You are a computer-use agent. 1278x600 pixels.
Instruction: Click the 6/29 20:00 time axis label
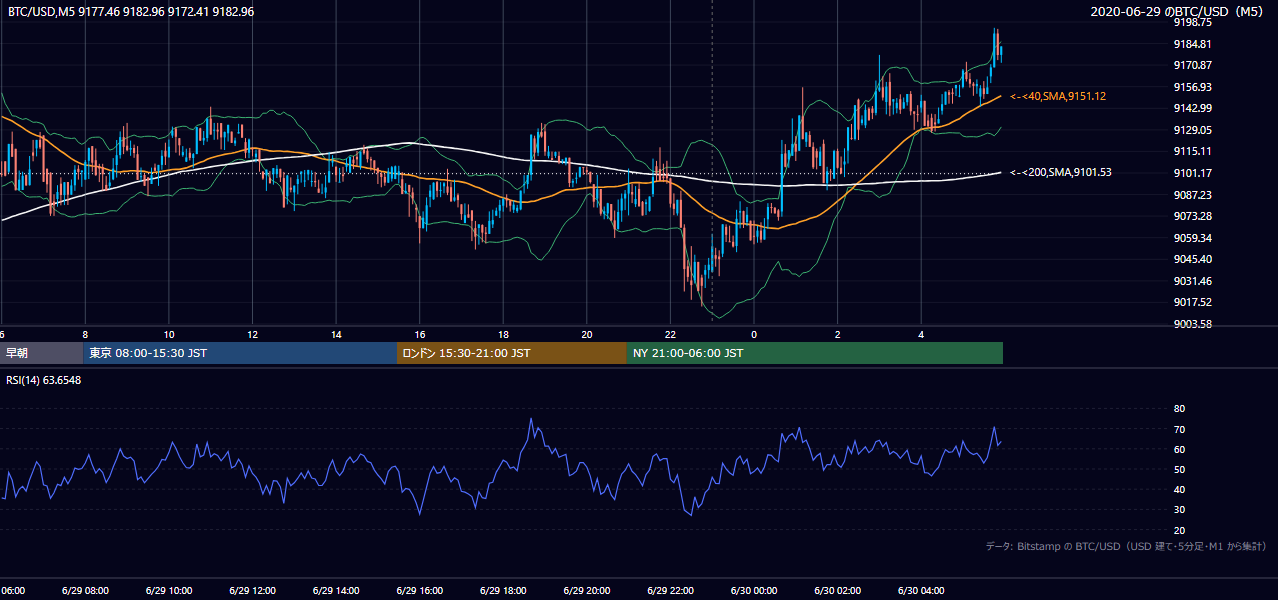[x=587, y=591]
